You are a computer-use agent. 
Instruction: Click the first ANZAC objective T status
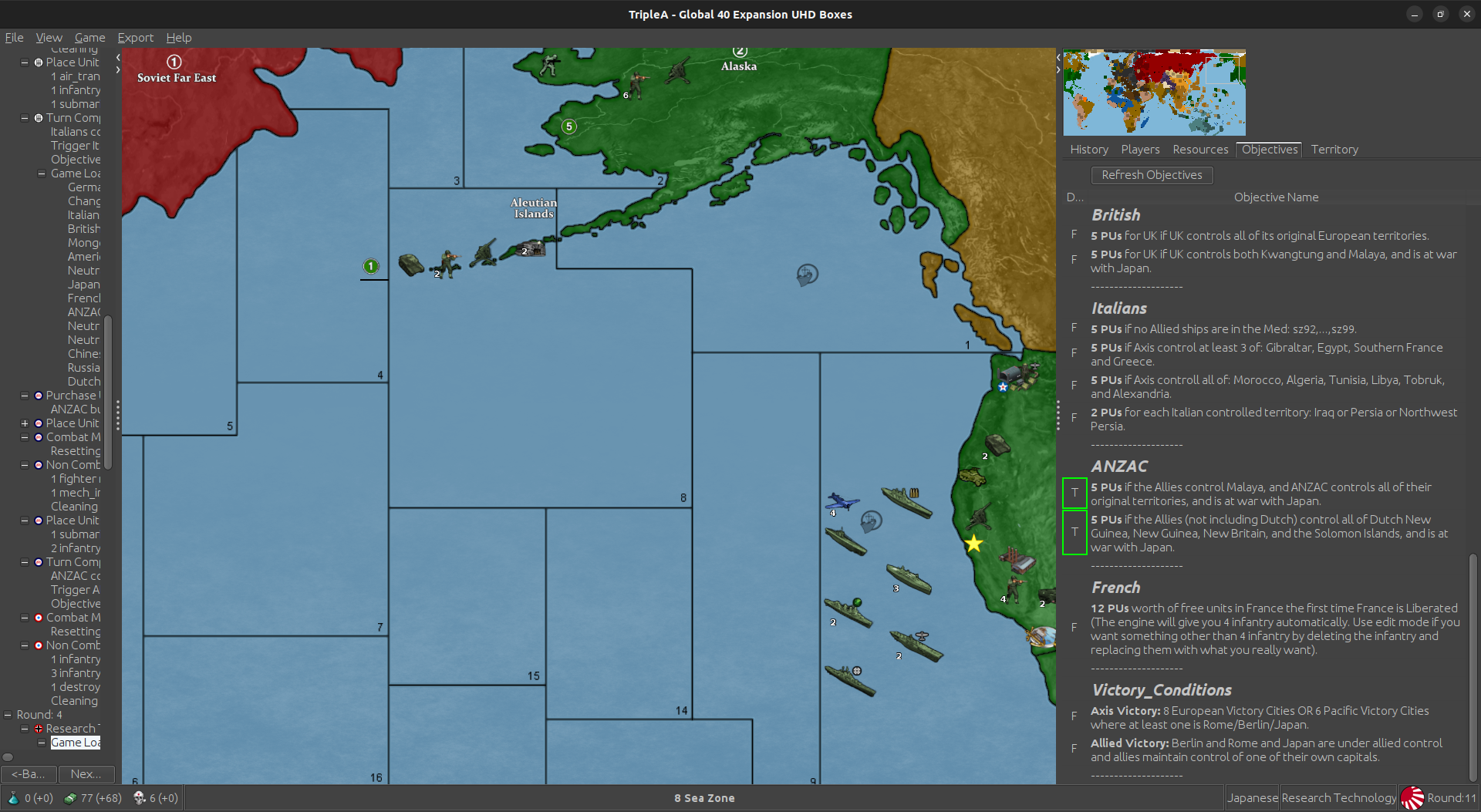tap(1074, 494)
